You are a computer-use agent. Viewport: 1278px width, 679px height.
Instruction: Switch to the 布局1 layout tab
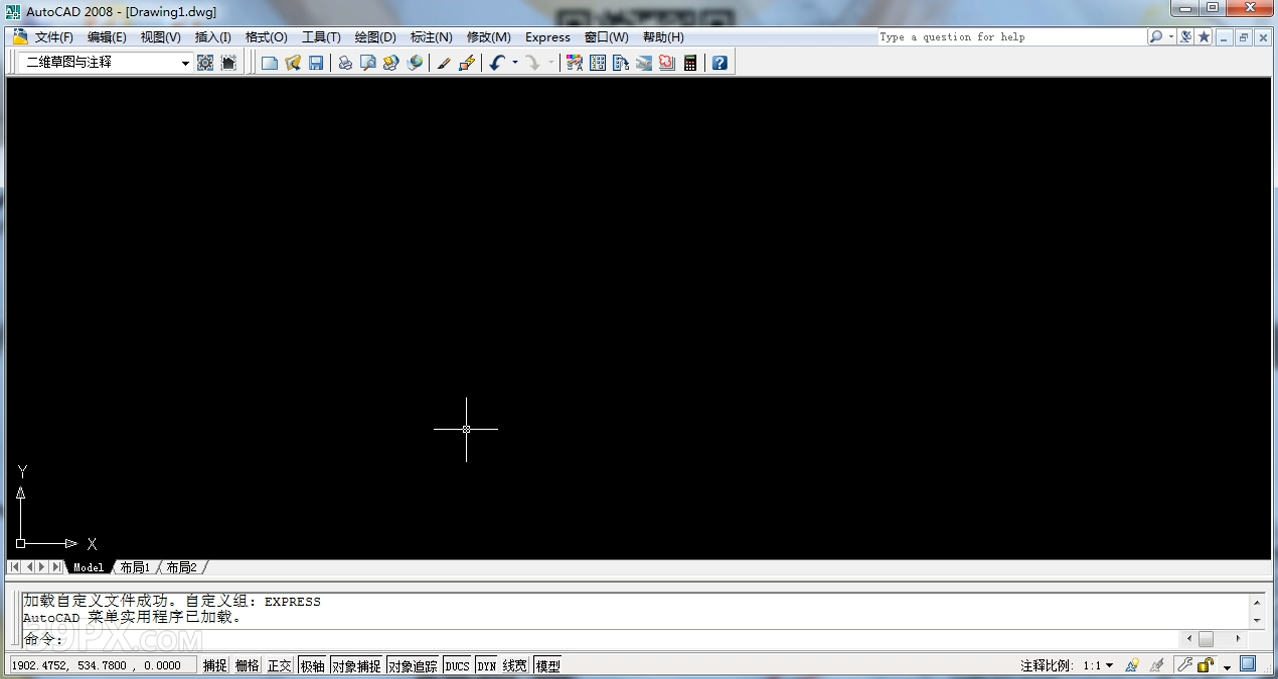pyautogui.click(x=134, y=567)
